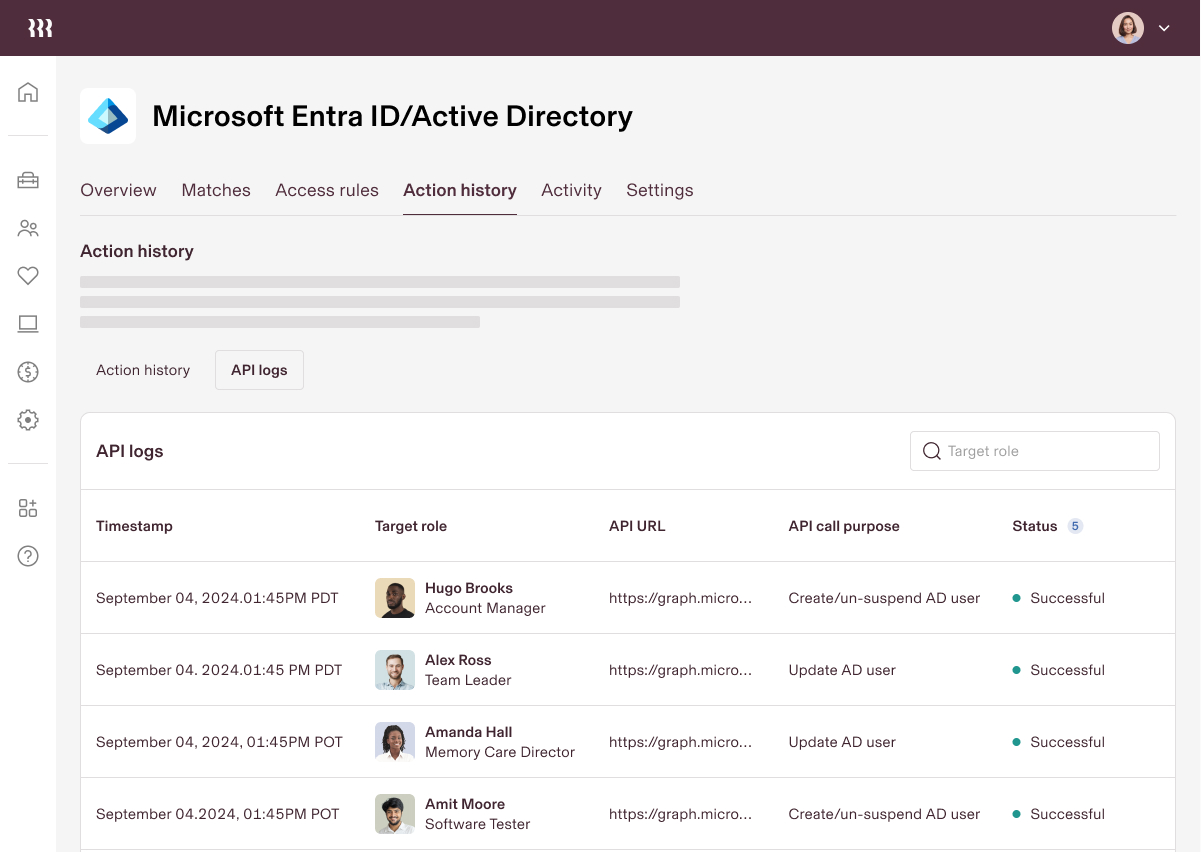
Task: Open the People icon in sidebar
Action: coord(28,228)
